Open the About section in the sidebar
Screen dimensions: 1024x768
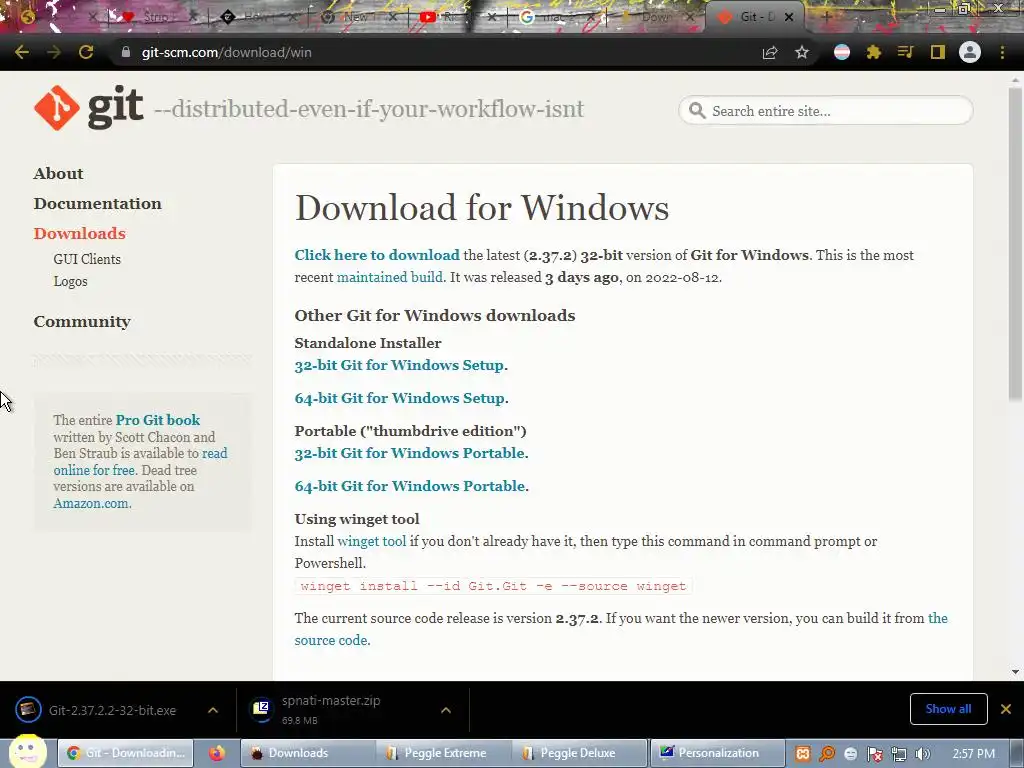click(58, 173)
